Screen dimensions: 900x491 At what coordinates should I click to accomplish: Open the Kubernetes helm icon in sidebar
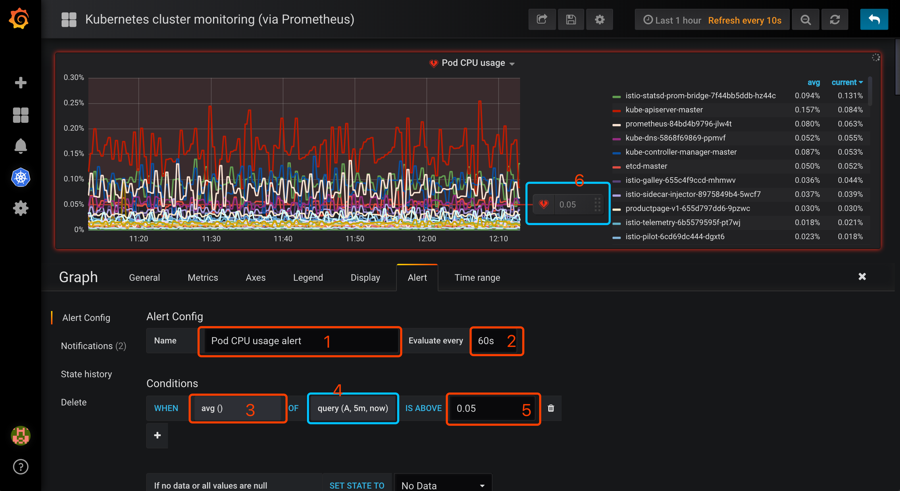(21, 177)
